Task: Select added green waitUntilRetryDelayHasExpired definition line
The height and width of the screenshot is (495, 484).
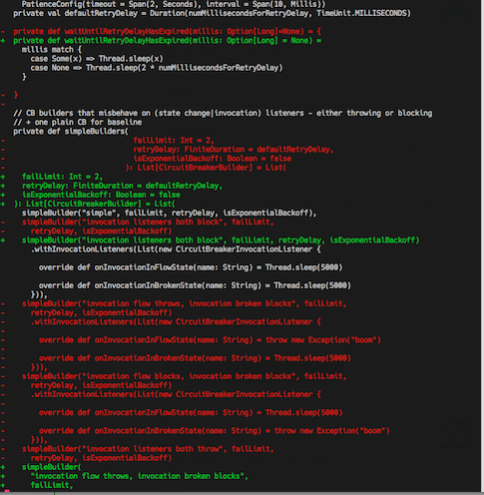Action: (167, 40)
